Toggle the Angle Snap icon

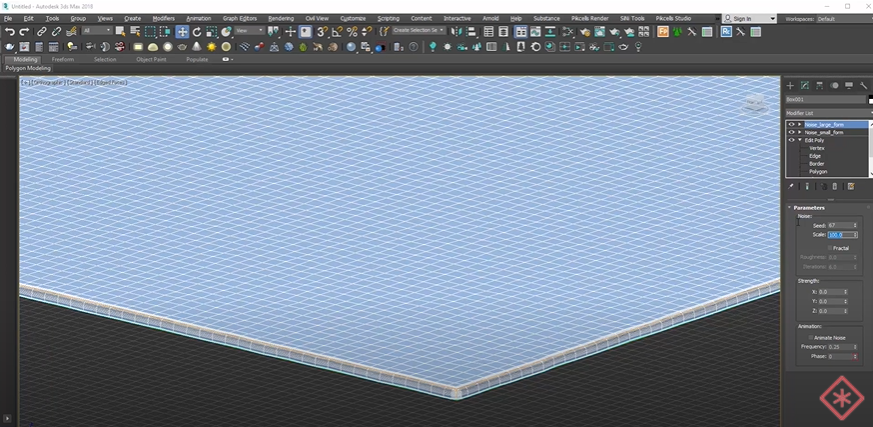337,32
